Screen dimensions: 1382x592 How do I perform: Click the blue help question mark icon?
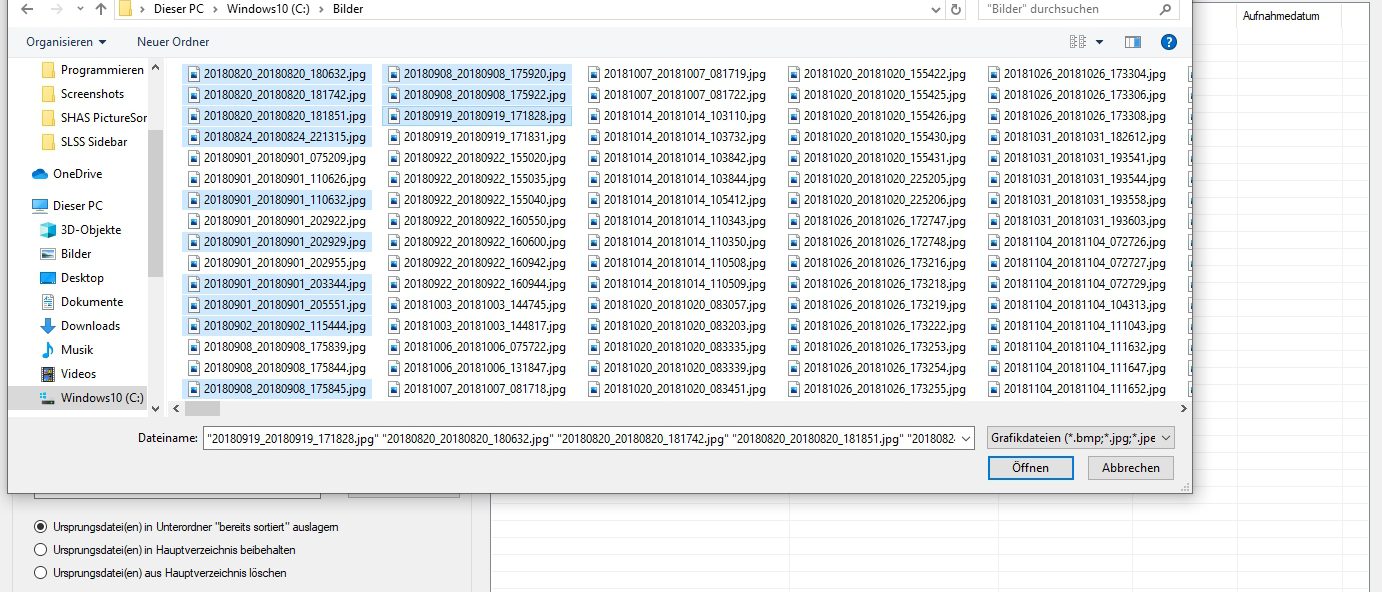click(1168, 42)
